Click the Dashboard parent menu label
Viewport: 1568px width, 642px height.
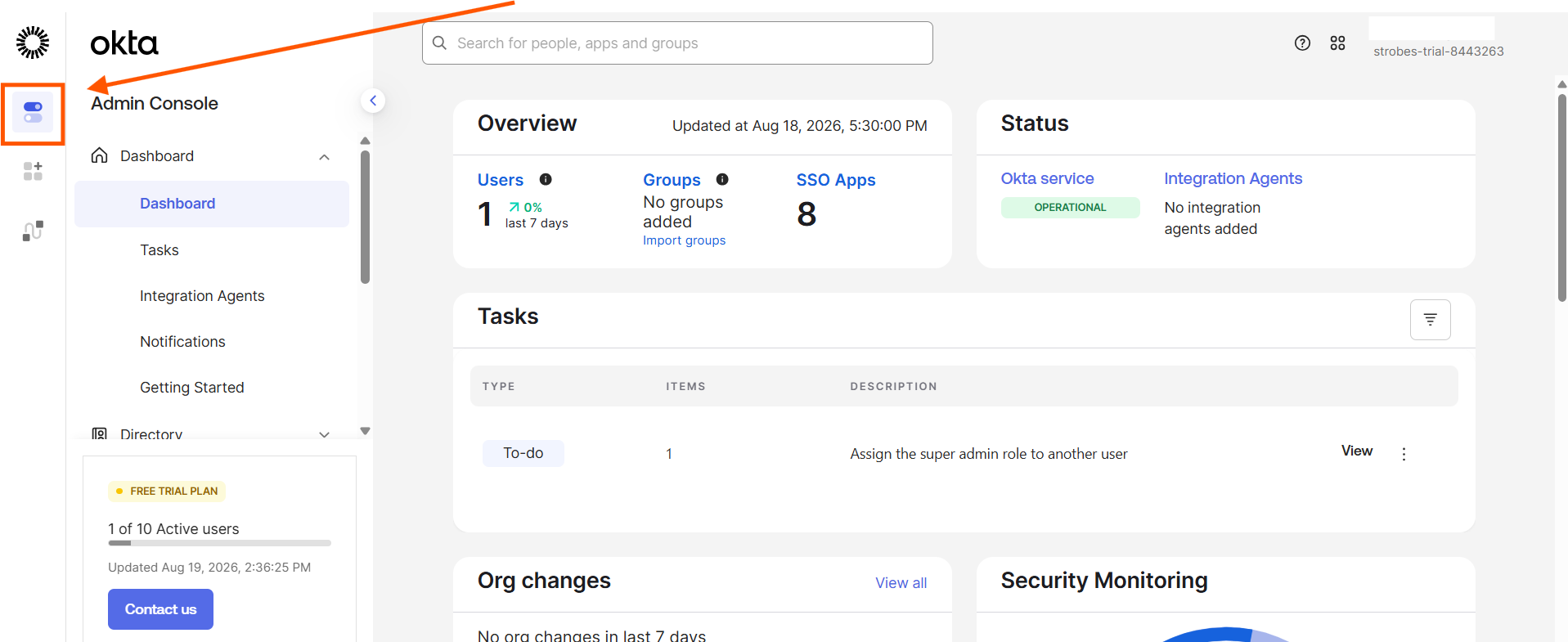click(x=157, y=156)
